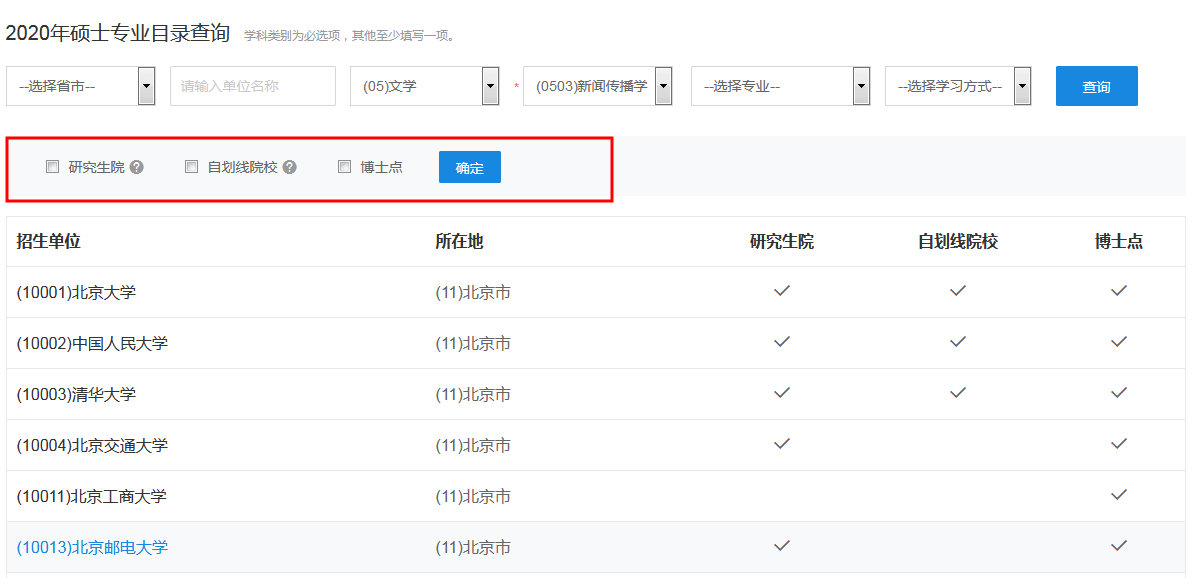Open the 选择省市 dropdown

point(81,86)
